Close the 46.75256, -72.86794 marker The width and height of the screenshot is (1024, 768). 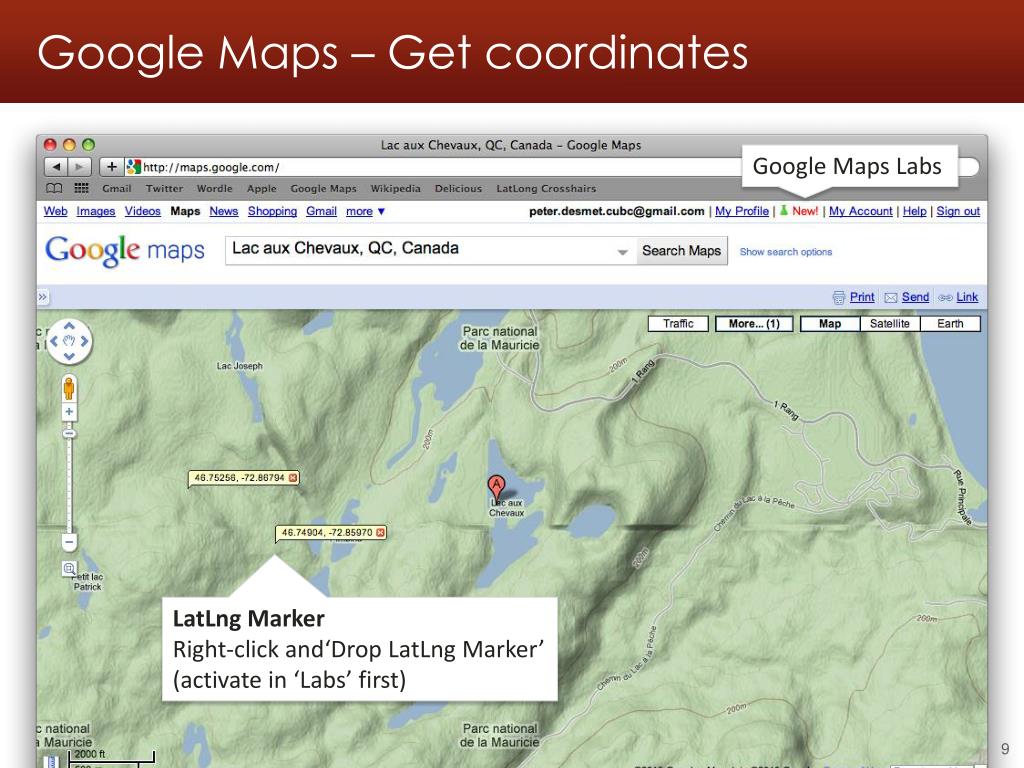pos(293,478)
